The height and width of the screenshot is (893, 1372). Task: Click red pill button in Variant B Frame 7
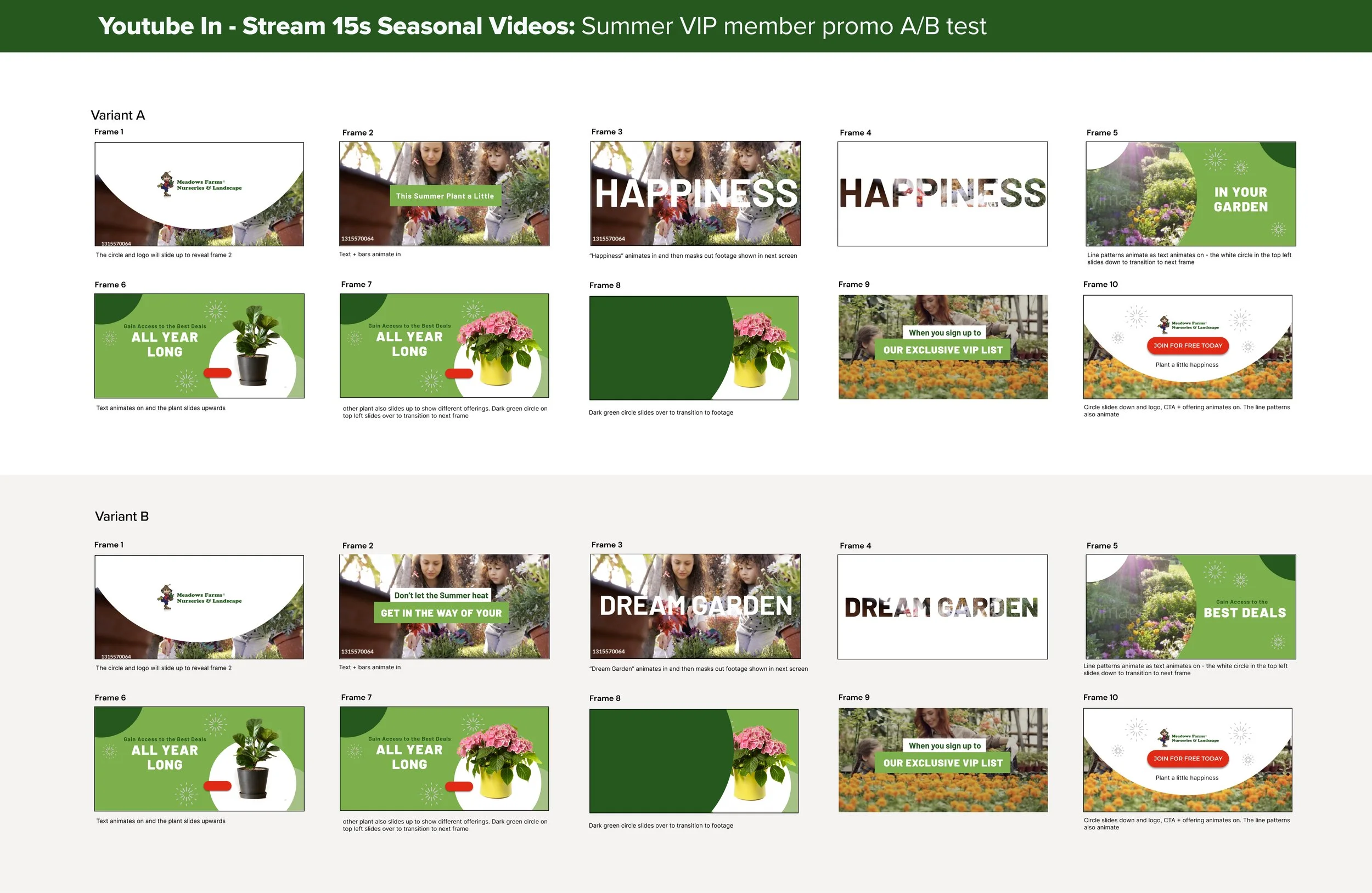[x=459, y=787]
